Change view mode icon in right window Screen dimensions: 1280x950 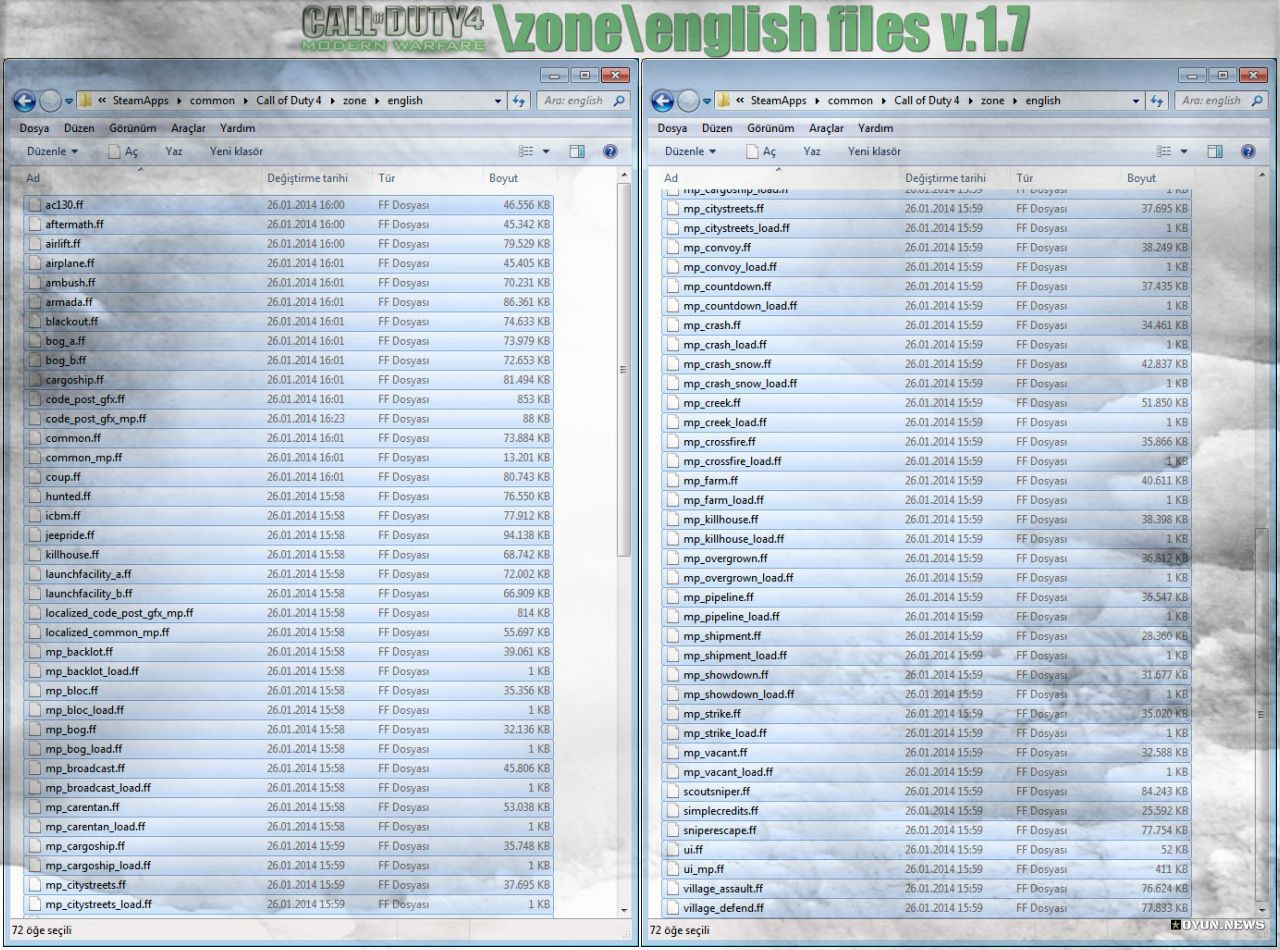tap(1165, 152)
